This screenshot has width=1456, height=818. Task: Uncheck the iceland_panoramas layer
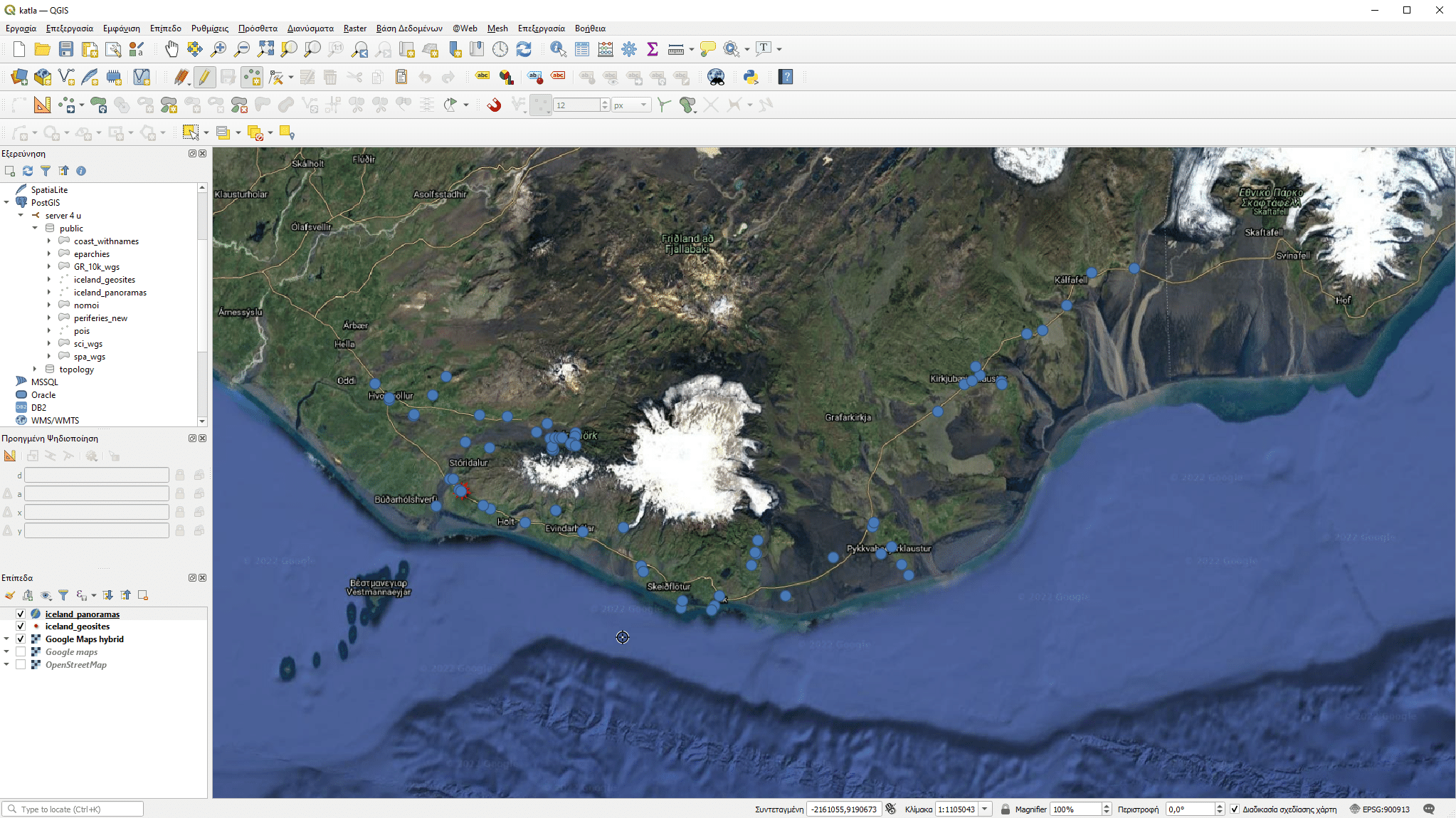coord(21,614)
